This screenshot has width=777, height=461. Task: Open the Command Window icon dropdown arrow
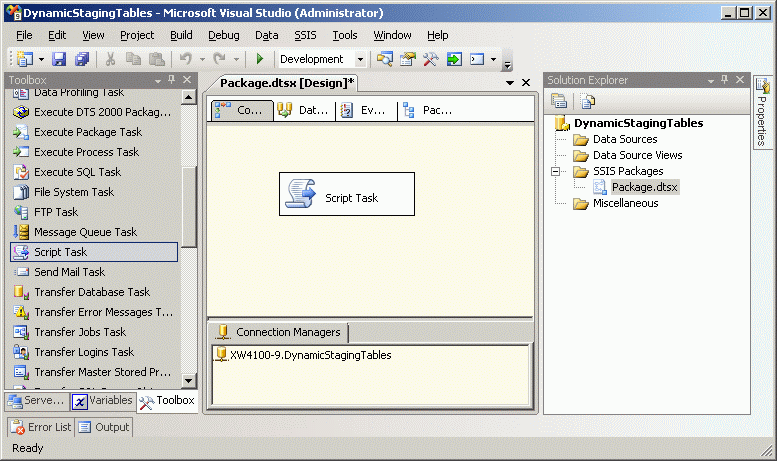pos(493,59)
